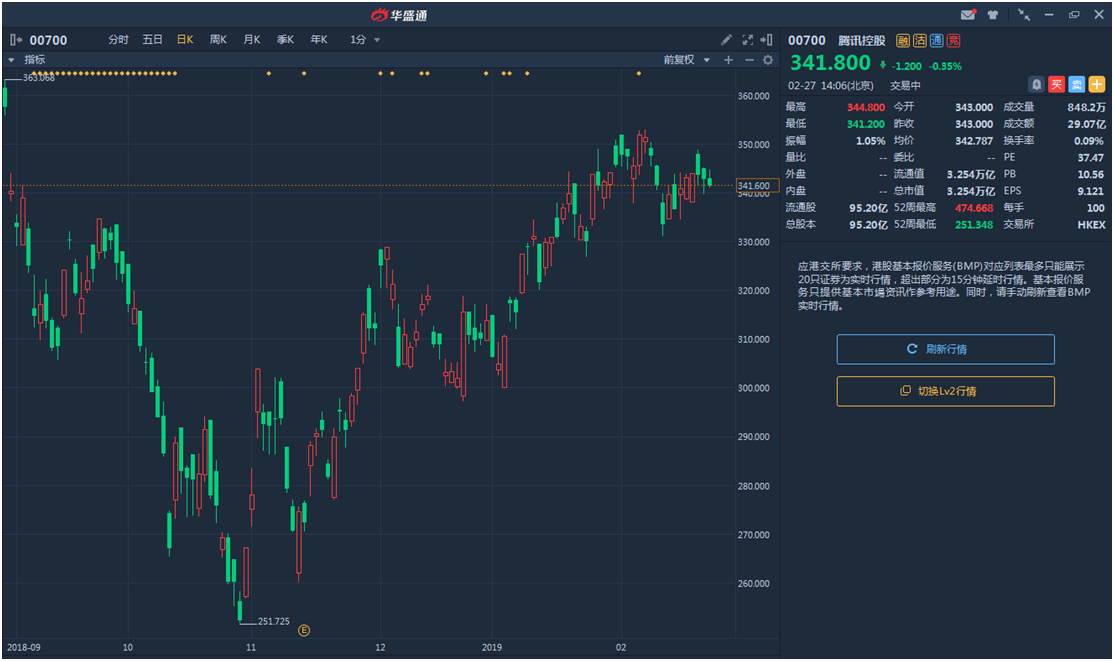Click the 切换Lv2行情 button

click(945, 391)
